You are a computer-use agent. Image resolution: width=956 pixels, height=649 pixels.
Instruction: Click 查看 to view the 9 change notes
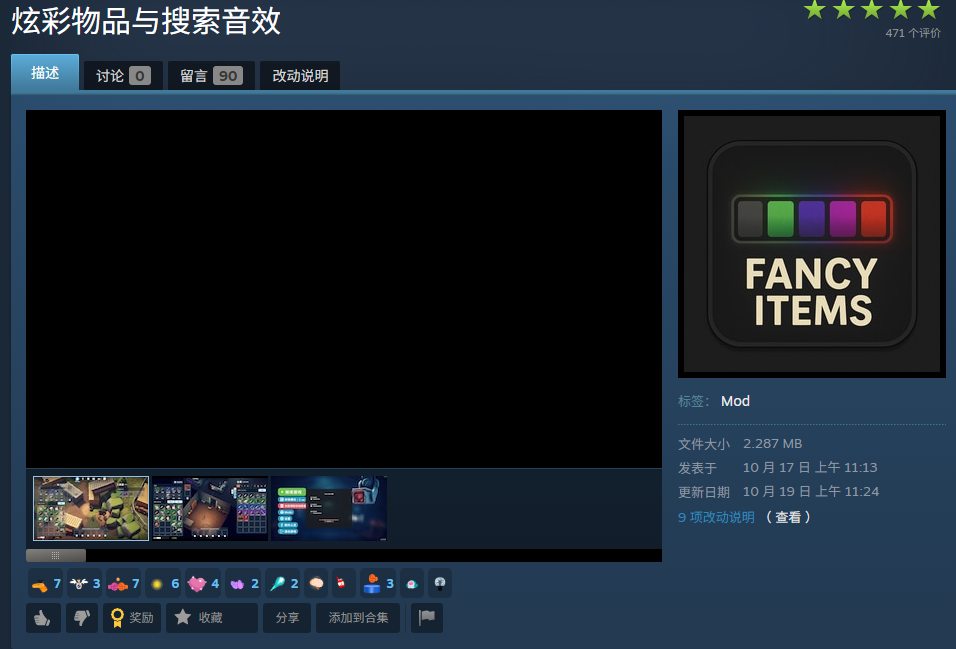pyautogui.click(x=789, y=517)
